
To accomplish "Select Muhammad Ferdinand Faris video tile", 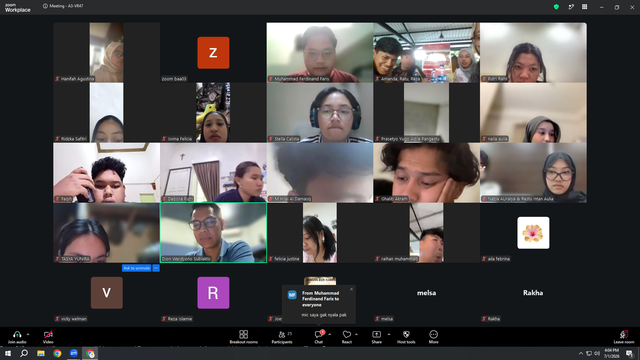I will coord(320,52).
